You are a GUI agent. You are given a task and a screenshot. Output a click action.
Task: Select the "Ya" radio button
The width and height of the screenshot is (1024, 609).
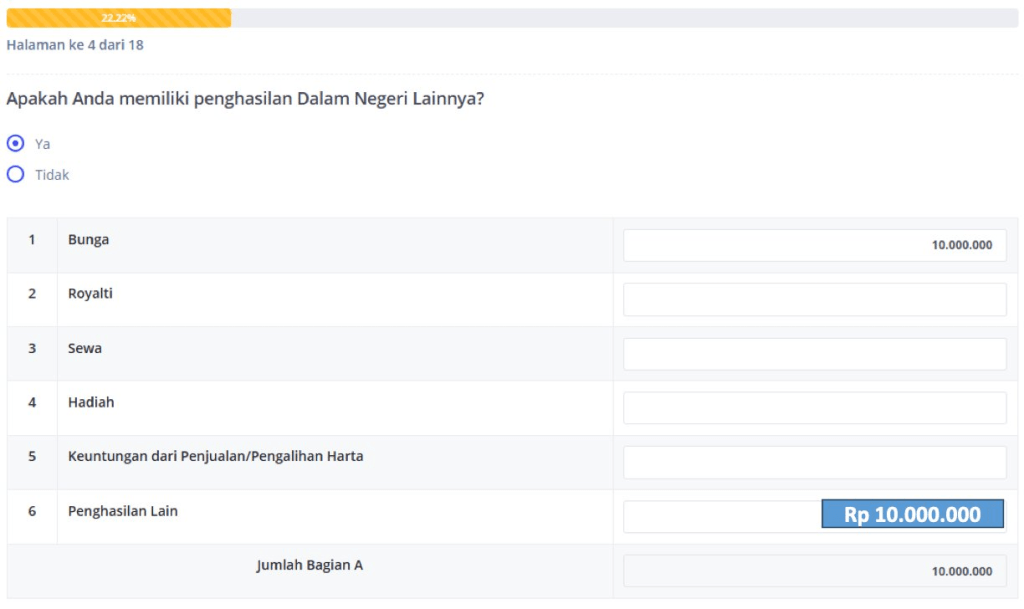15,143
